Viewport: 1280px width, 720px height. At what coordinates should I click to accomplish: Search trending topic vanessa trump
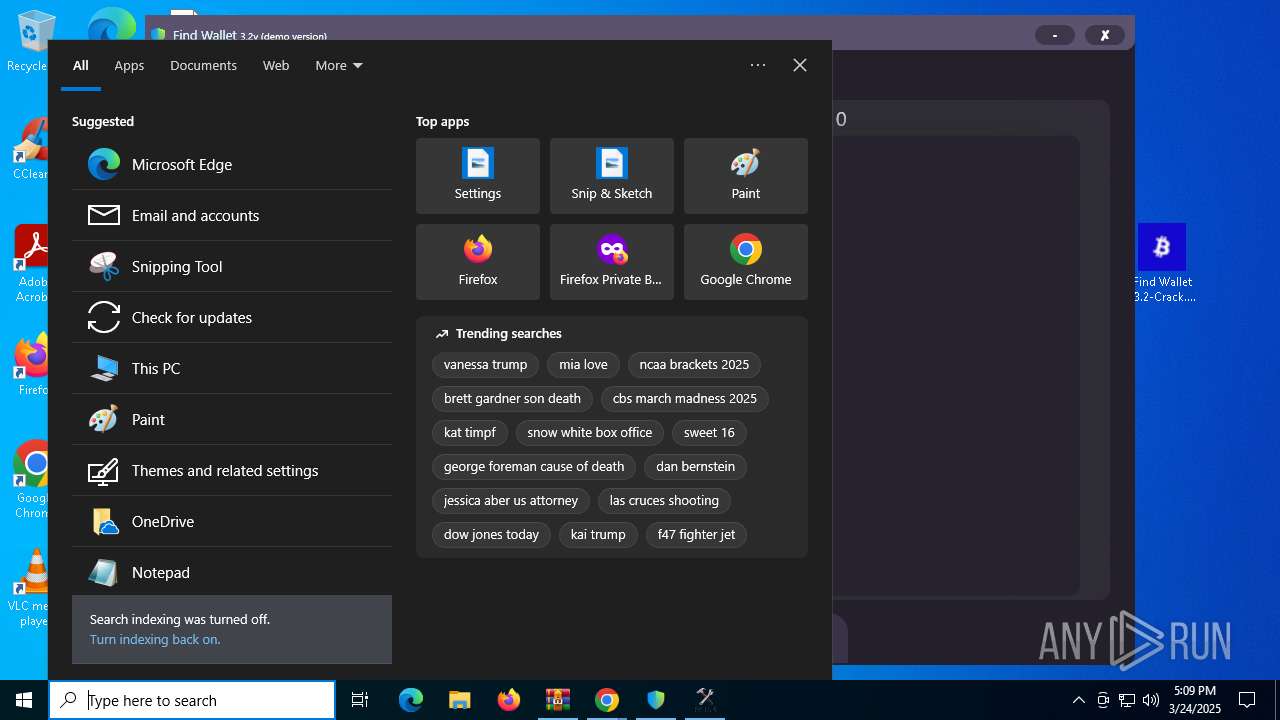pos(485,364)
